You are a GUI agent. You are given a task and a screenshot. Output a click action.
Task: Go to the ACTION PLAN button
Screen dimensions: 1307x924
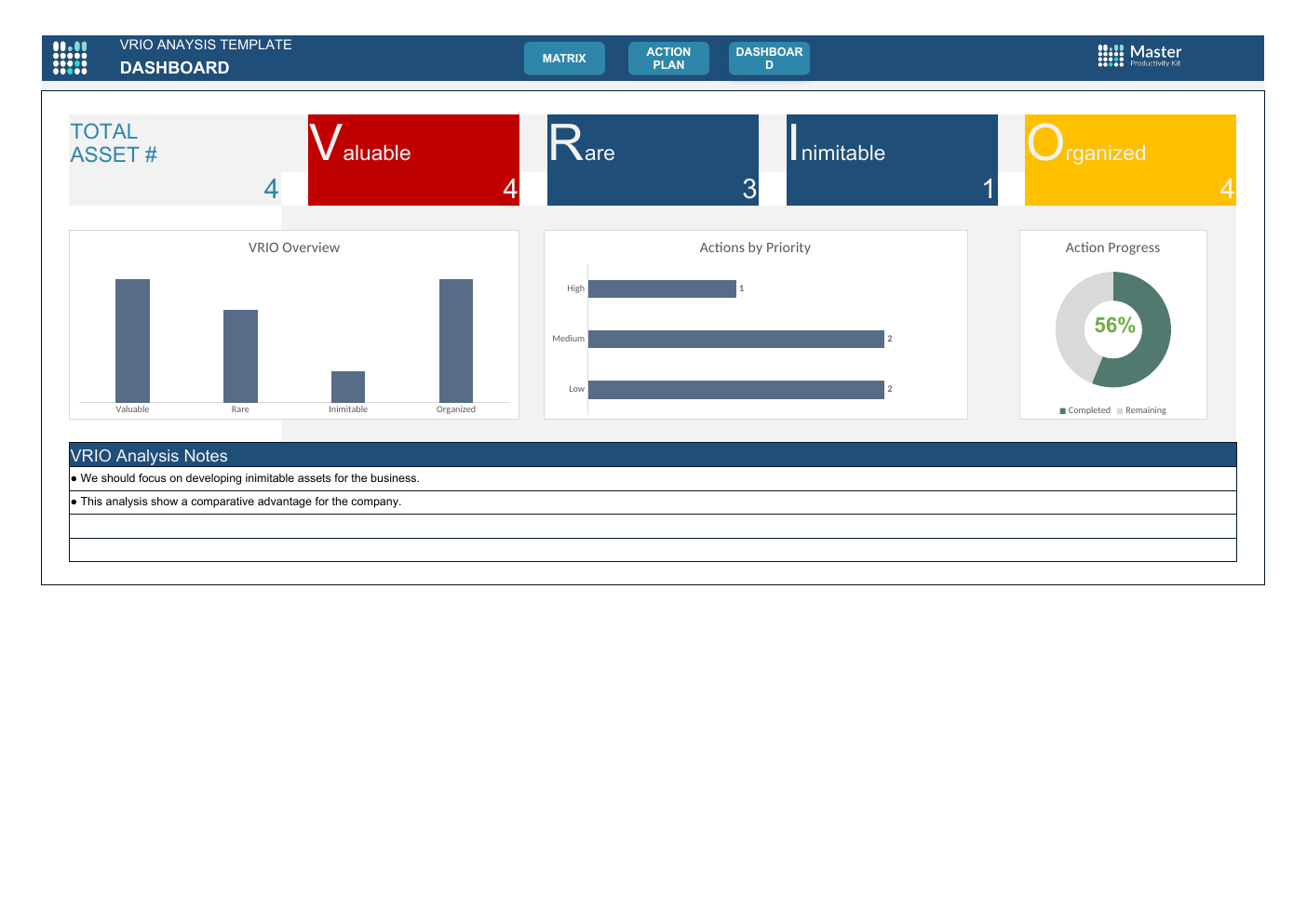(668, 58)
